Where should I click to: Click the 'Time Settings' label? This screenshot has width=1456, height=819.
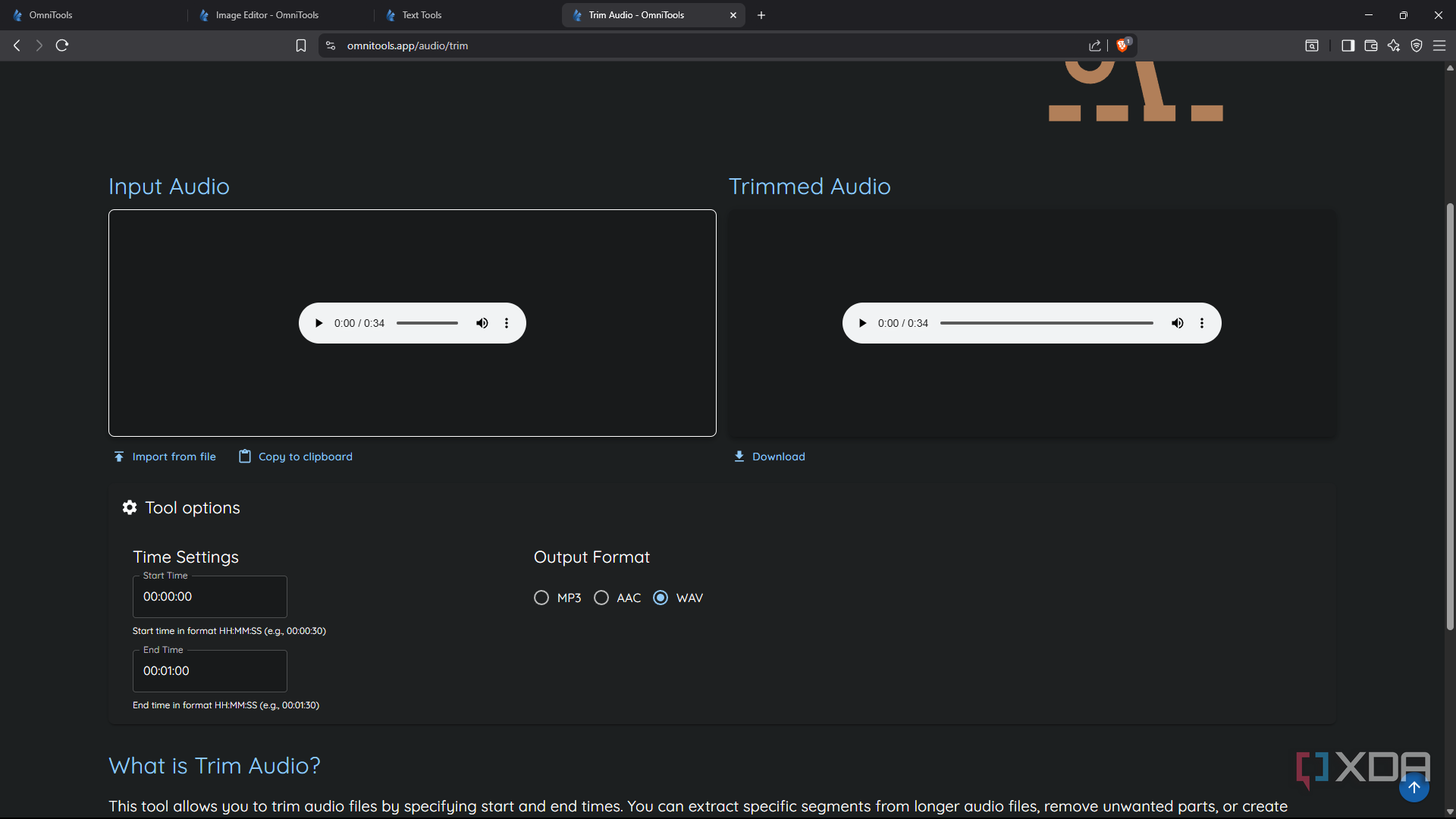pyautogui.click(x=186, y=557)
